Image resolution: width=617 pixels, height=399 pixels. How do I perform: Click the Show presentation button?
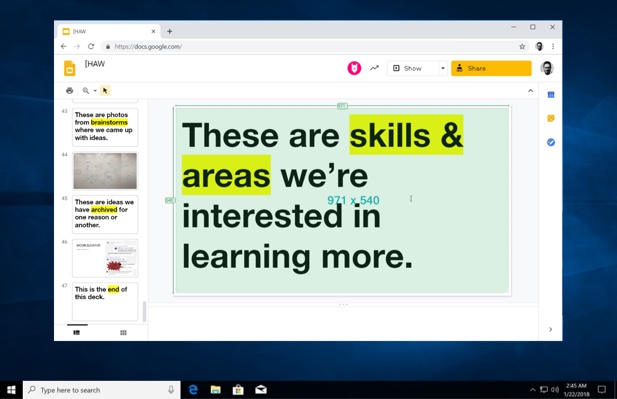pyautogui.click(x=413, y=68)
